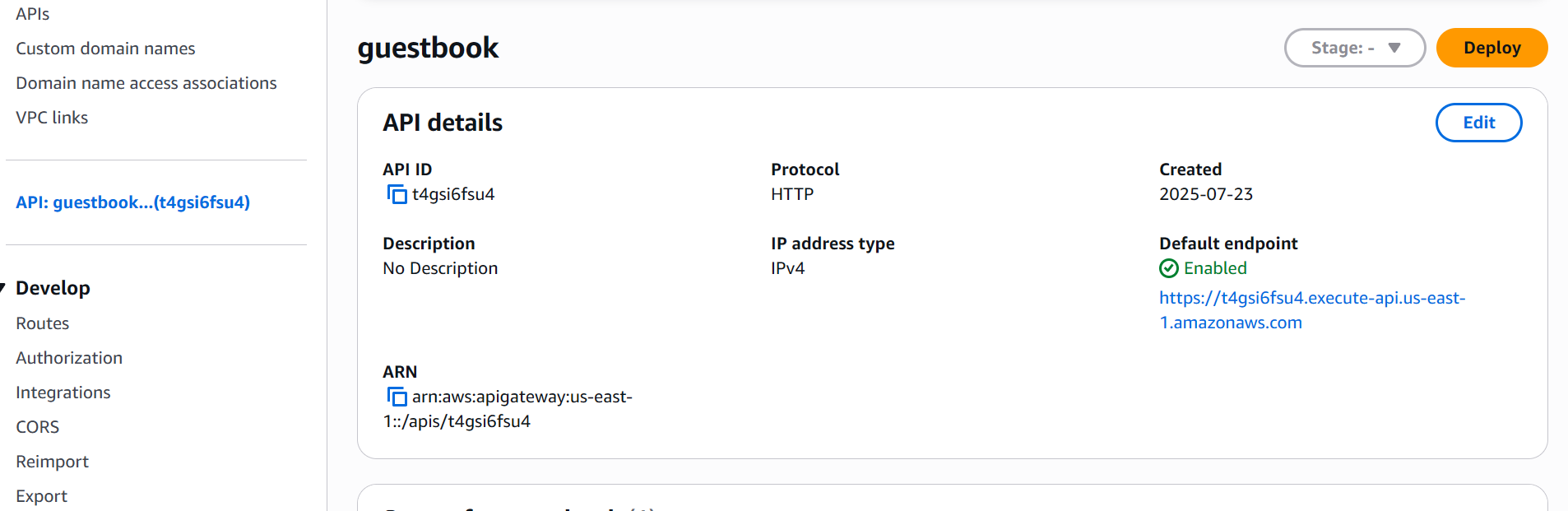Open the guestbook API link in the sidebar

132,202
